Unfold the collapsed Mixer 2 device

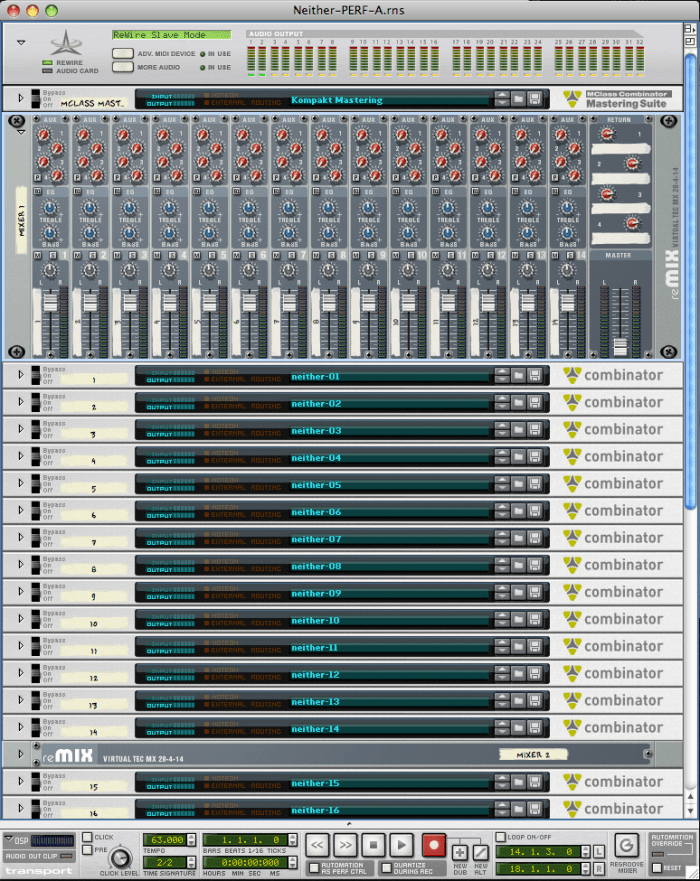(x=21, y=755)
